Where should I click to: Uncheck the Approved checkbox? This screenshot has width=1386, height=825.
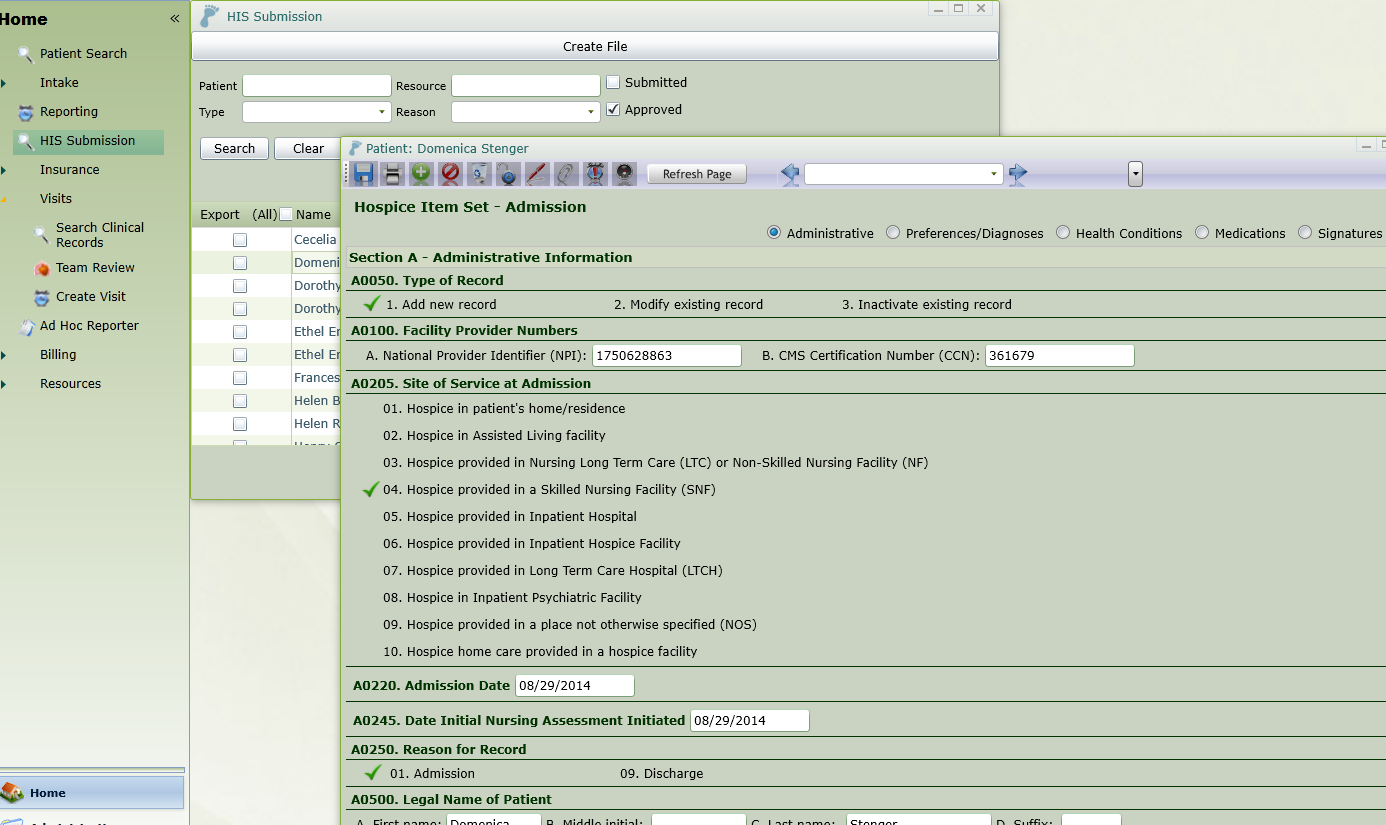(613, 110)
